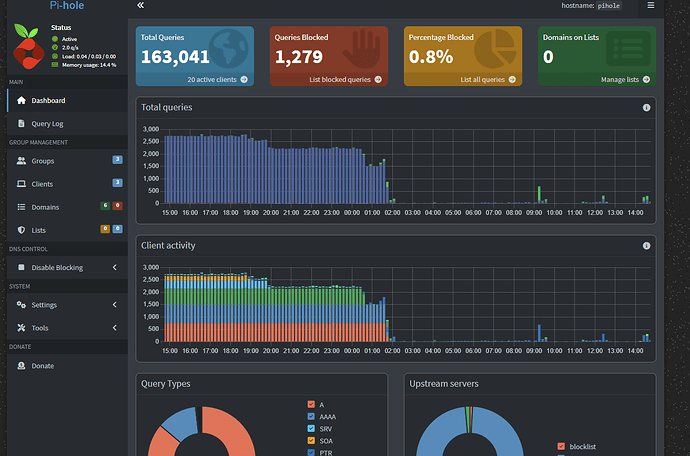Click the Tools wrench icon
Viewport: 690px width, 456px height.
[21, 327]
